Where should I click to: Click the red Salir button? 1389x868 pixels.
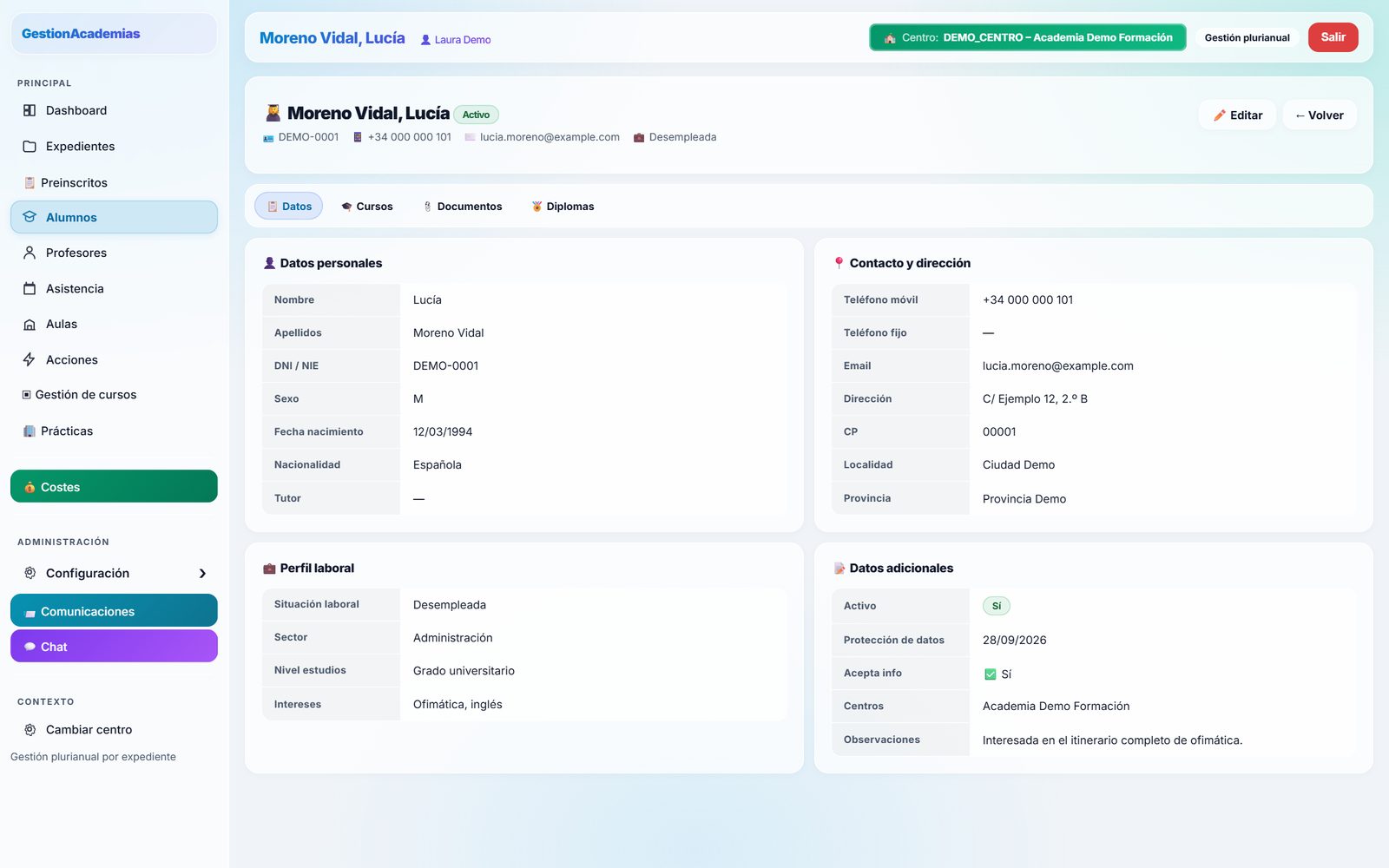1333,37
